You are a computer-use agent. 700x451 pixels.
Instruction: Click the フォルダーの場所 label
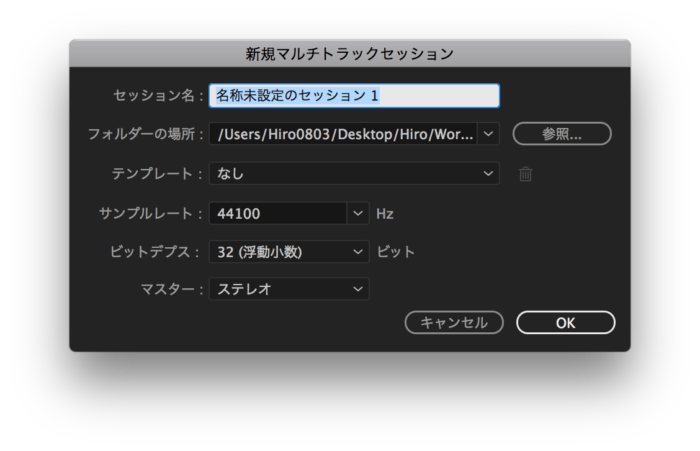pyautogui.click(x=146, y=134)
